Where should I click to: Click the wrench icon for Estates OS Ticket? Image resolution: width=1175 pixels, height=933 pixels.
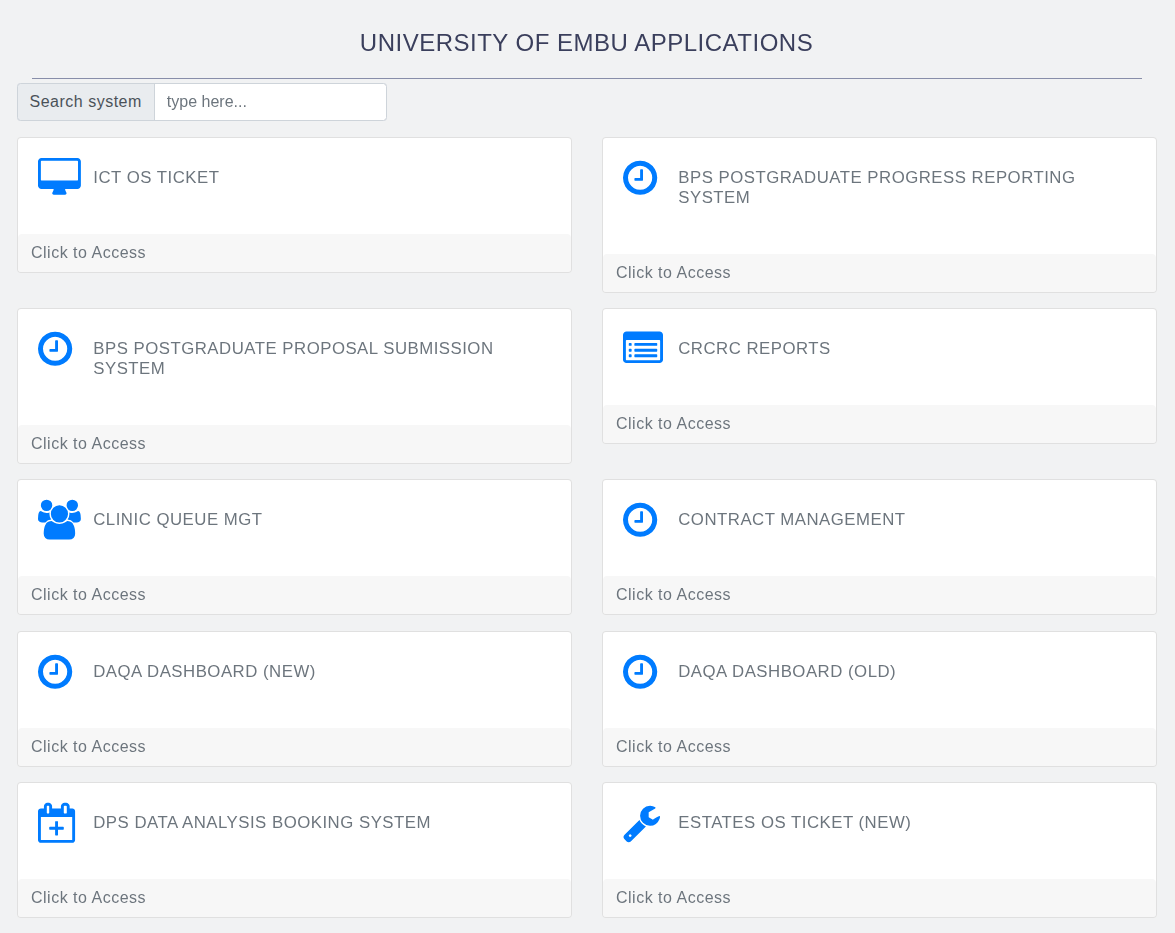641,824
